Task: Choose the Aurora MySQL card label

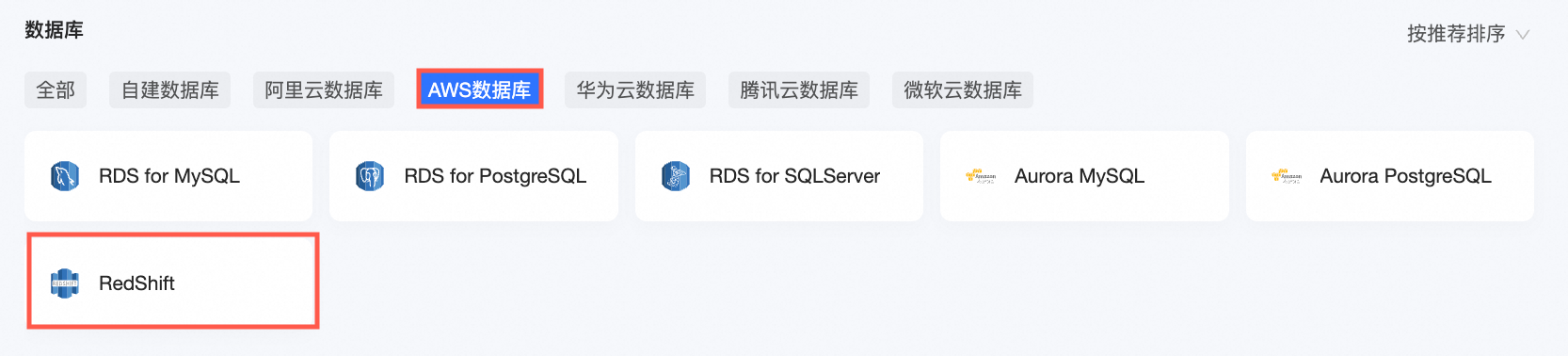Action: pyautogui.click(x=1080, y=176)
